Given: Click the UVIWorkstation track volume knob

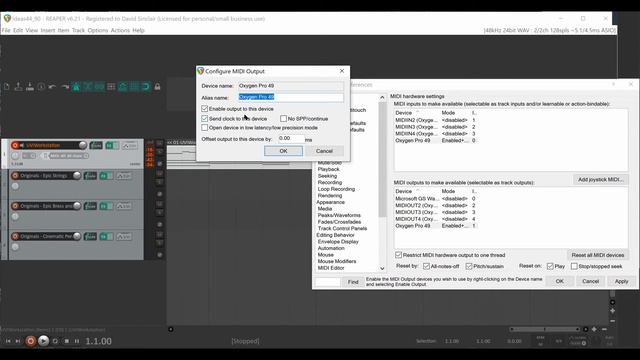Looking at the screenshot, I should pos(82,145).
